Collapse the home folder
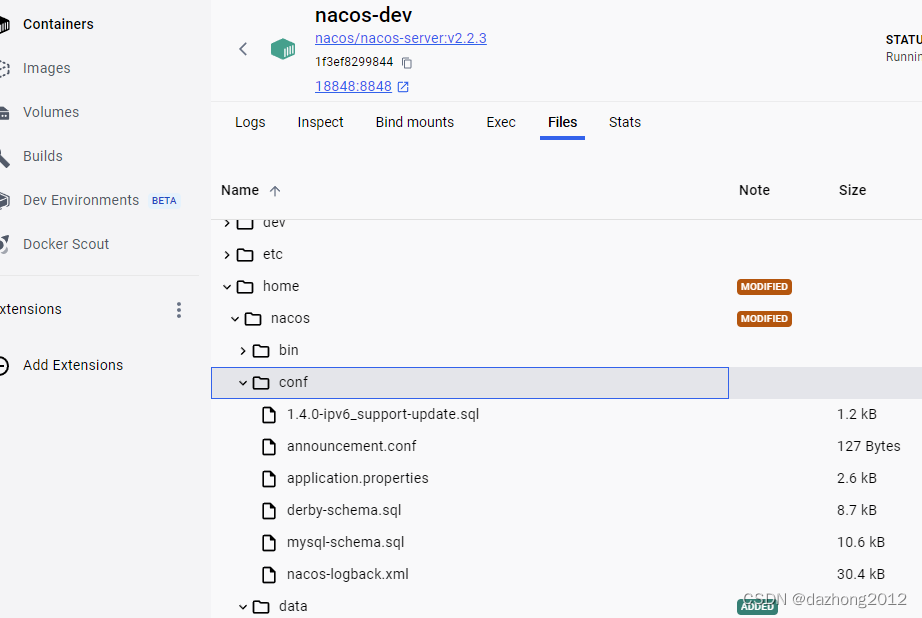The width and height of the screenshot is (922, 618). point(227,286)
